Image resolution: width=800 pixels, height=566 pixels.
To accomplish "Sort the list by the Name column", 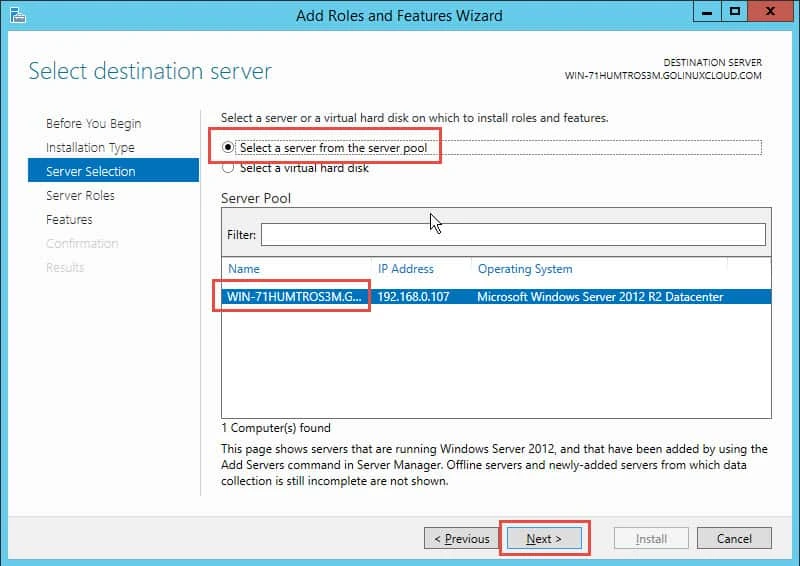I will tap(244, 269).
